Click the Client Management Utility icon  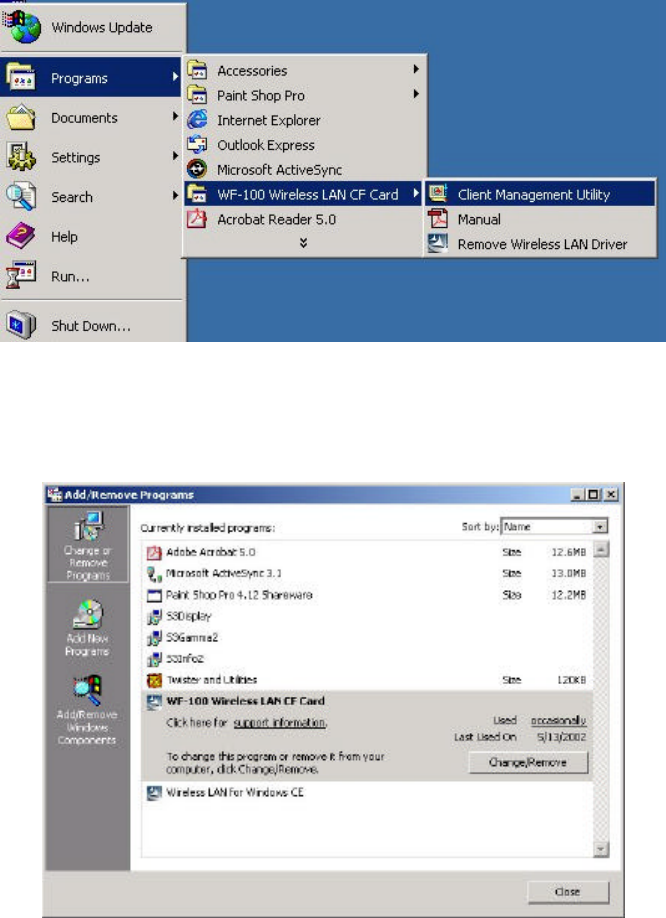coord(438,194)
